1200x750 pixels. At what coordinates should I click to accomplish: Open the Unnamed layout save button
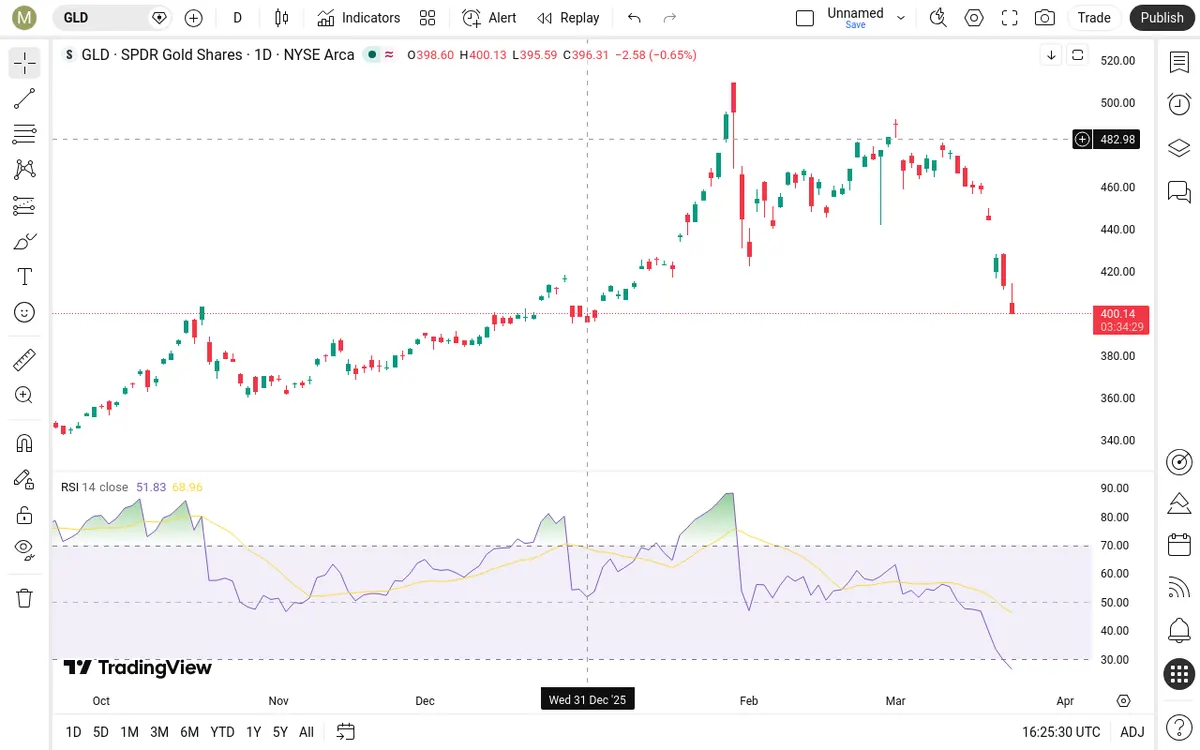pyautogui.click(x=855, y=17)
